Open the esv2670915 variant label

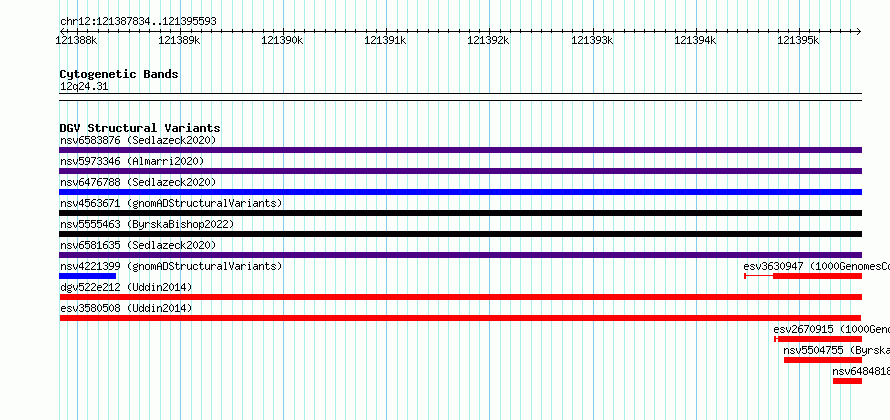(832, 329)
